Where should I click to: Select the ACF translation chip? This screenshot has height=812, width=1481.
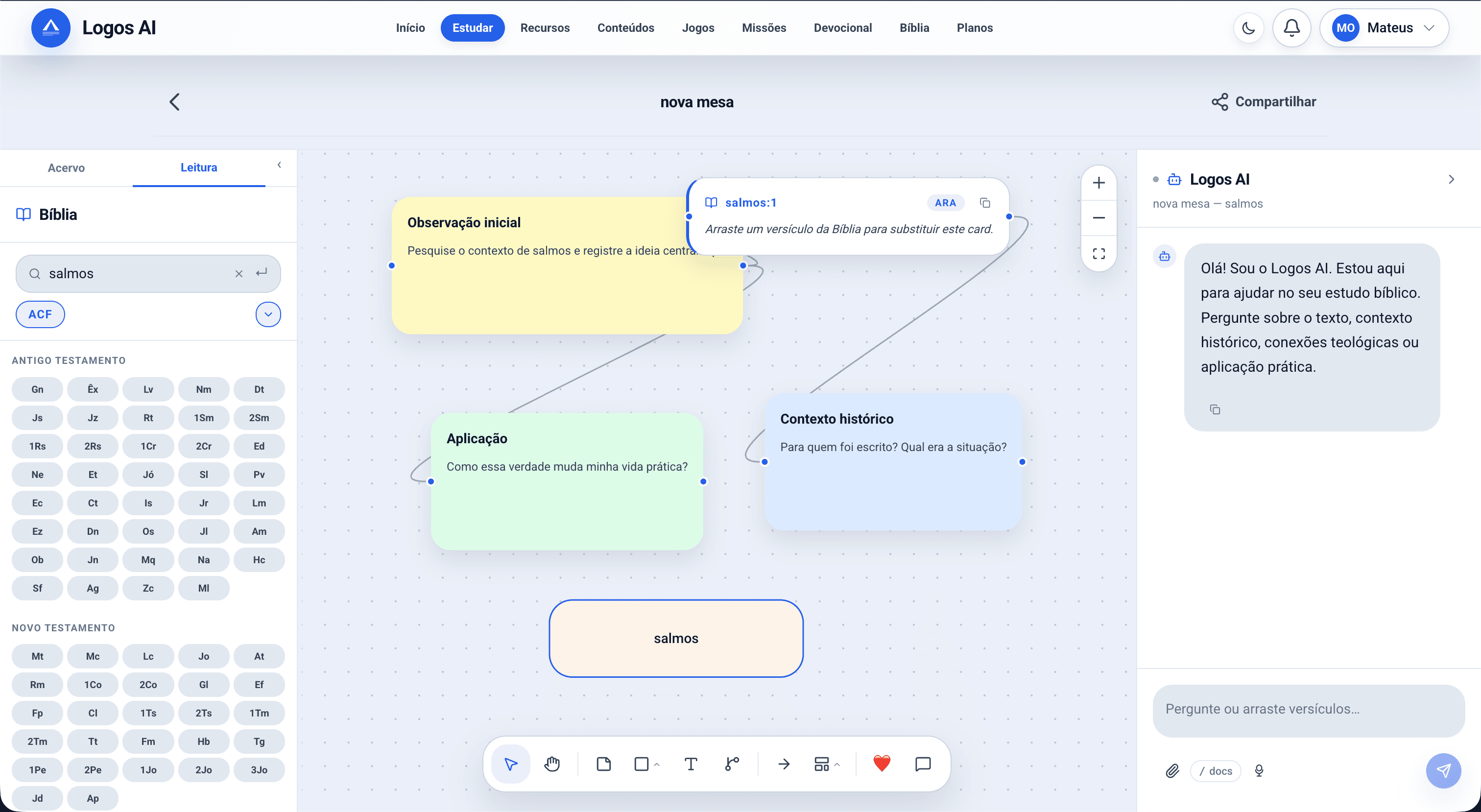click(40, 314)
